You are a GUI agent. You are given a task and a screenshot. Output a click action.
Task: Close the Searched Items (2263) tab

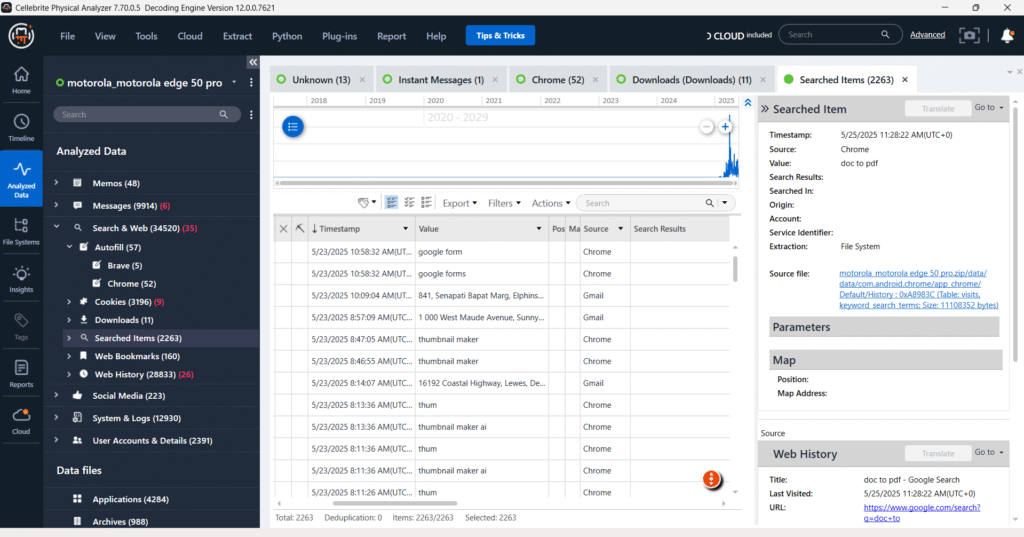904,80
